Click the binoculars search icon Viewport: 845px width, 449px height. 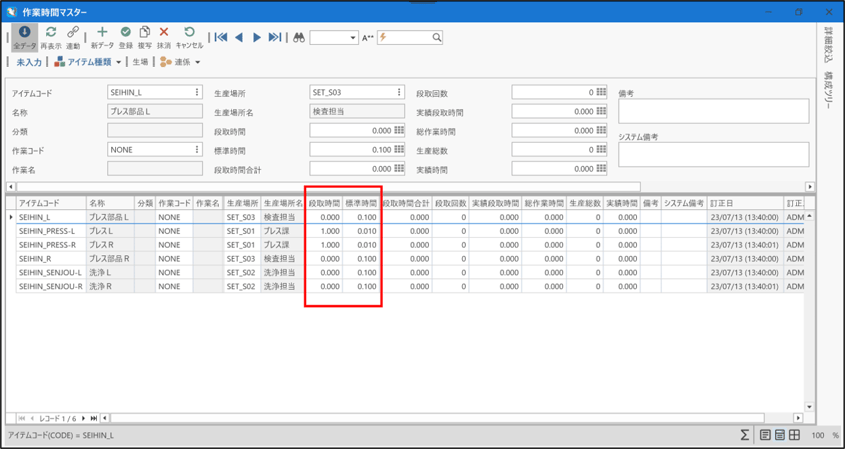coord(298,37)
